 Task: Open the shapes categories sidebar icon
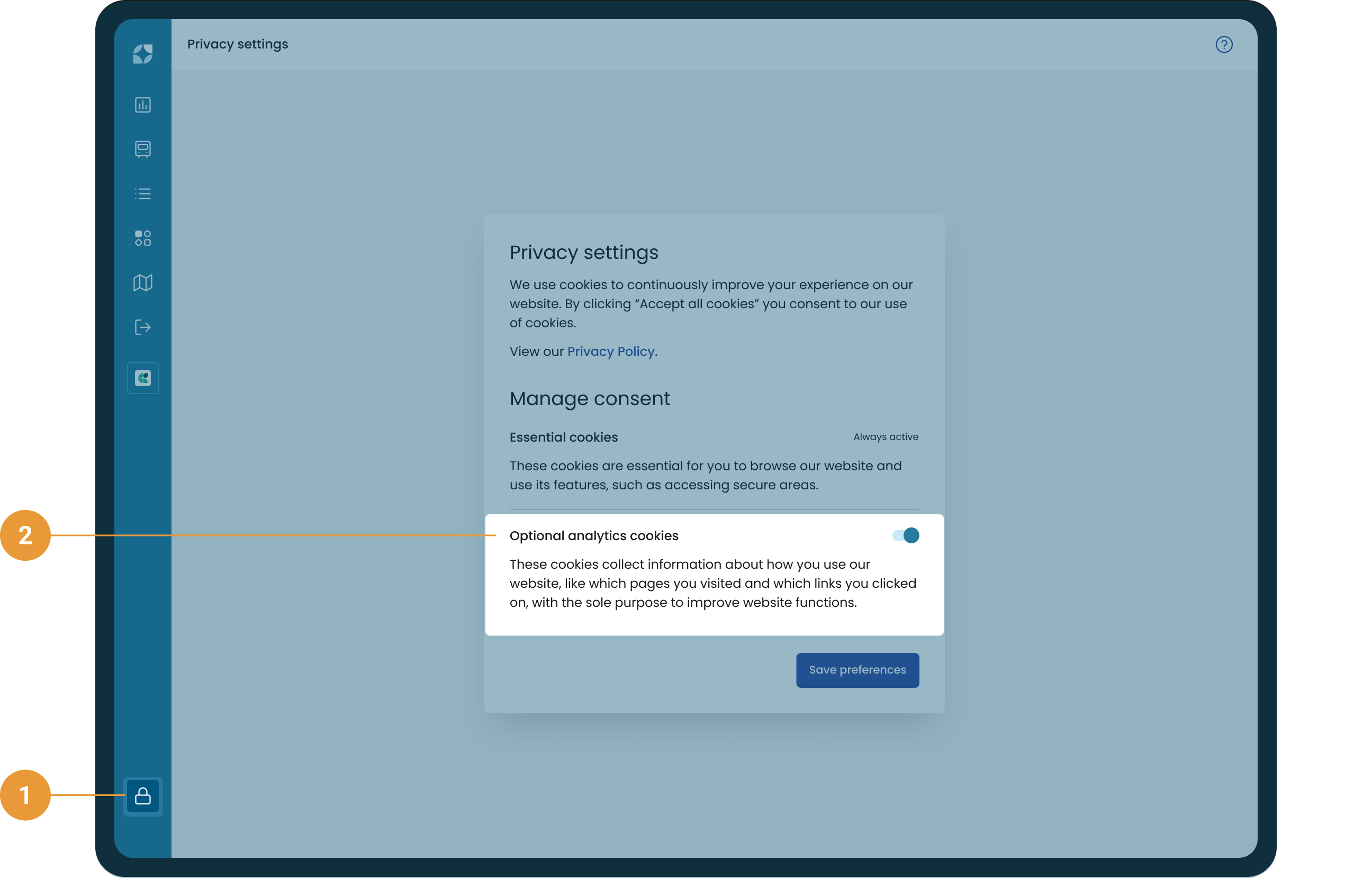142,238
